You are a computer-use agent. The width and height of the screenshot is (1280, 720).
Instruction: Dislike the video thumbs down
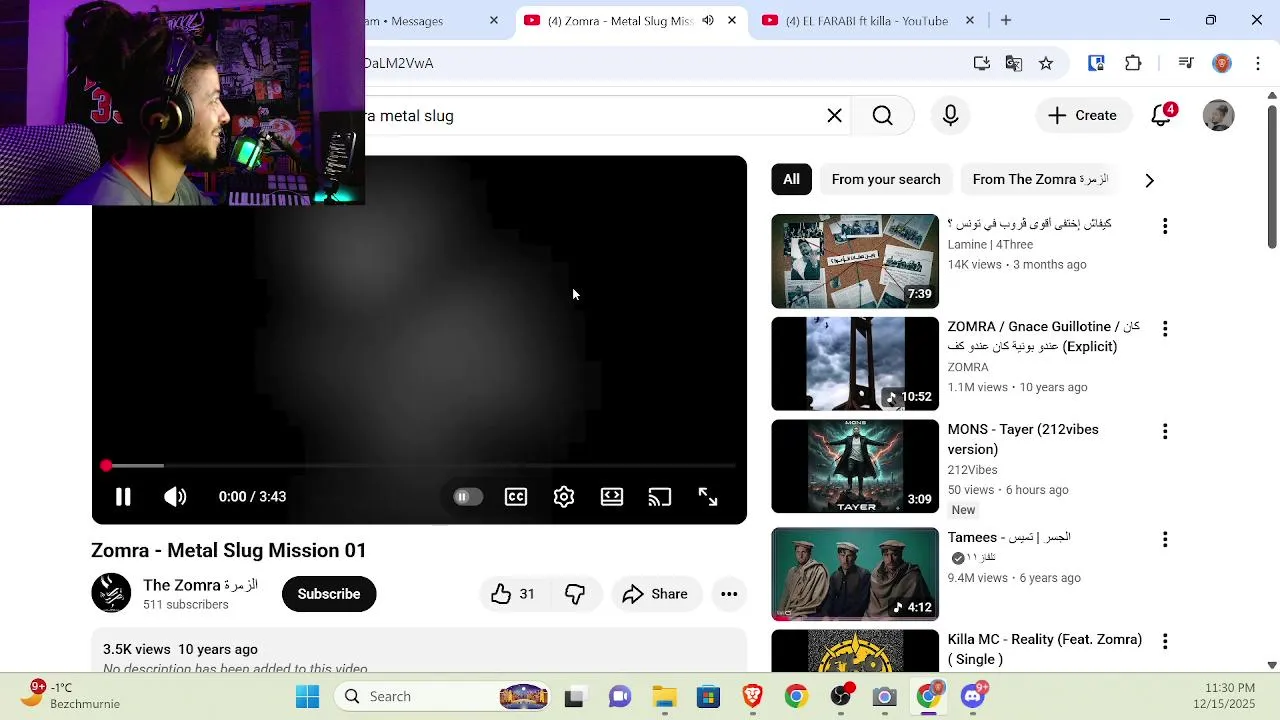[x=575, y=594]
